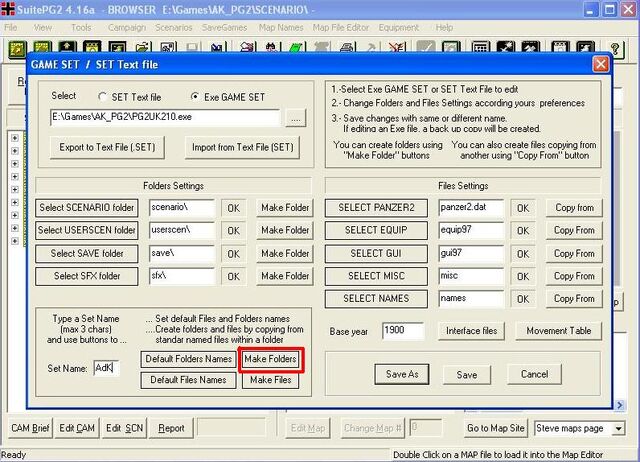Click the Go to Map Site button
The height and width of the screenshot is (462, 640).
coord(496,429)
